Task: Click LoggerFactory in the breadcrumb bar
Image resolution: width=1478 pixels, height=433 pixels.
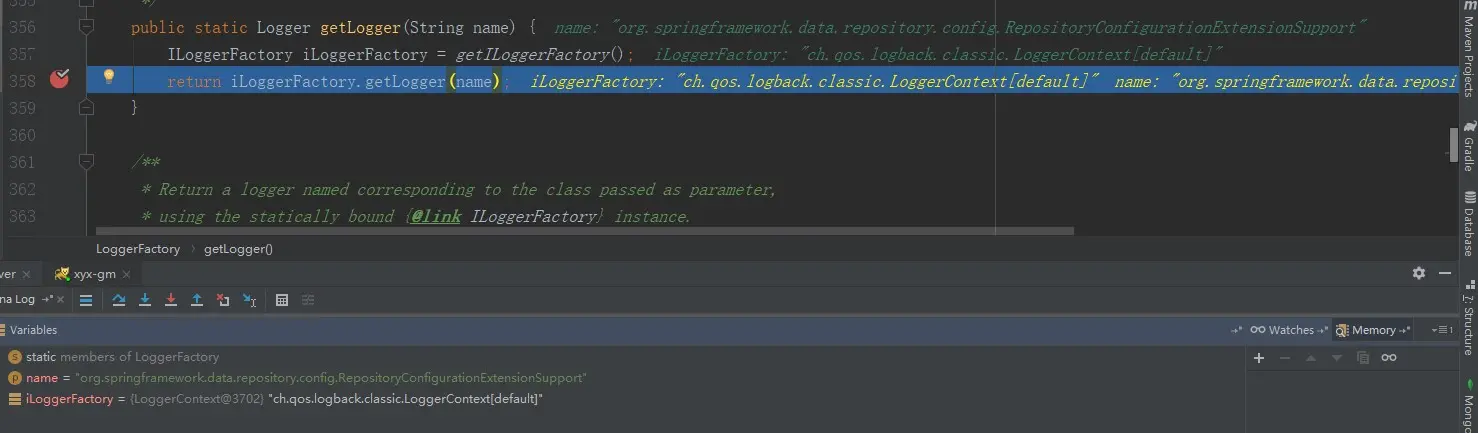Action: click(x=138, y=248)
